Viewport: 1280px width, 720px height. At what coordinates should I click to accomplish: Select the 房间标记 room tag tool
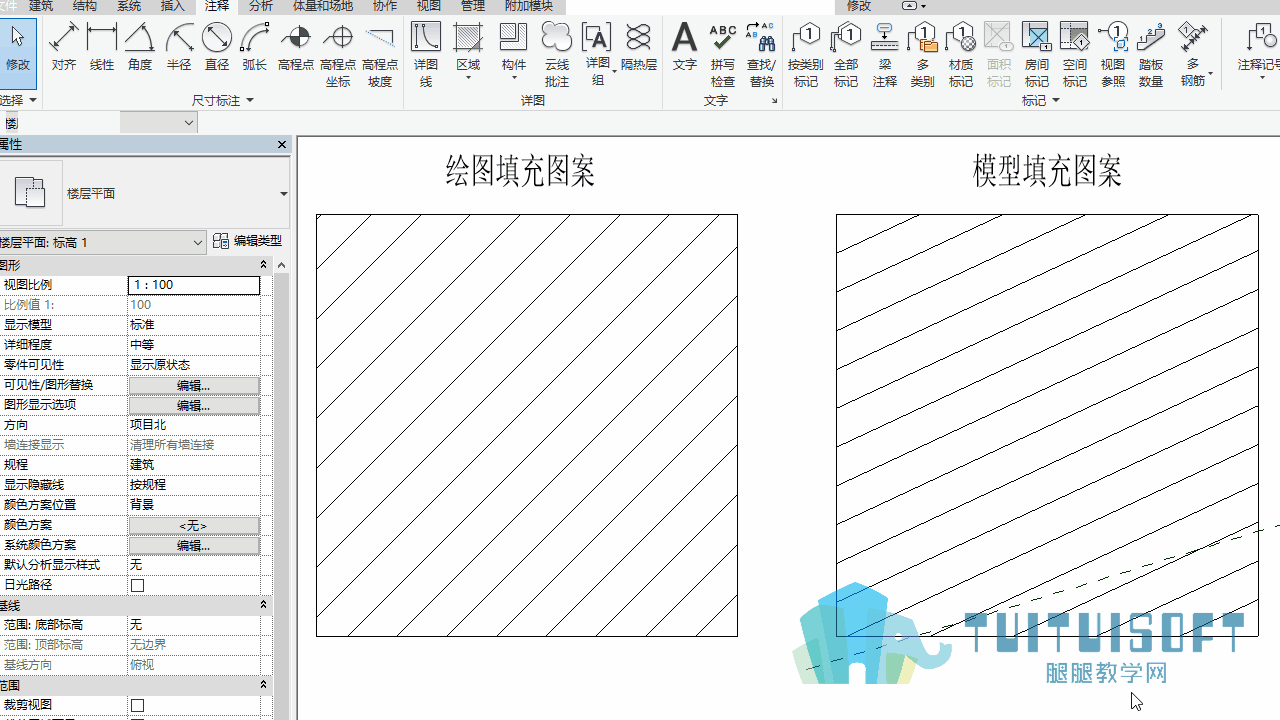click(1037, 54)
